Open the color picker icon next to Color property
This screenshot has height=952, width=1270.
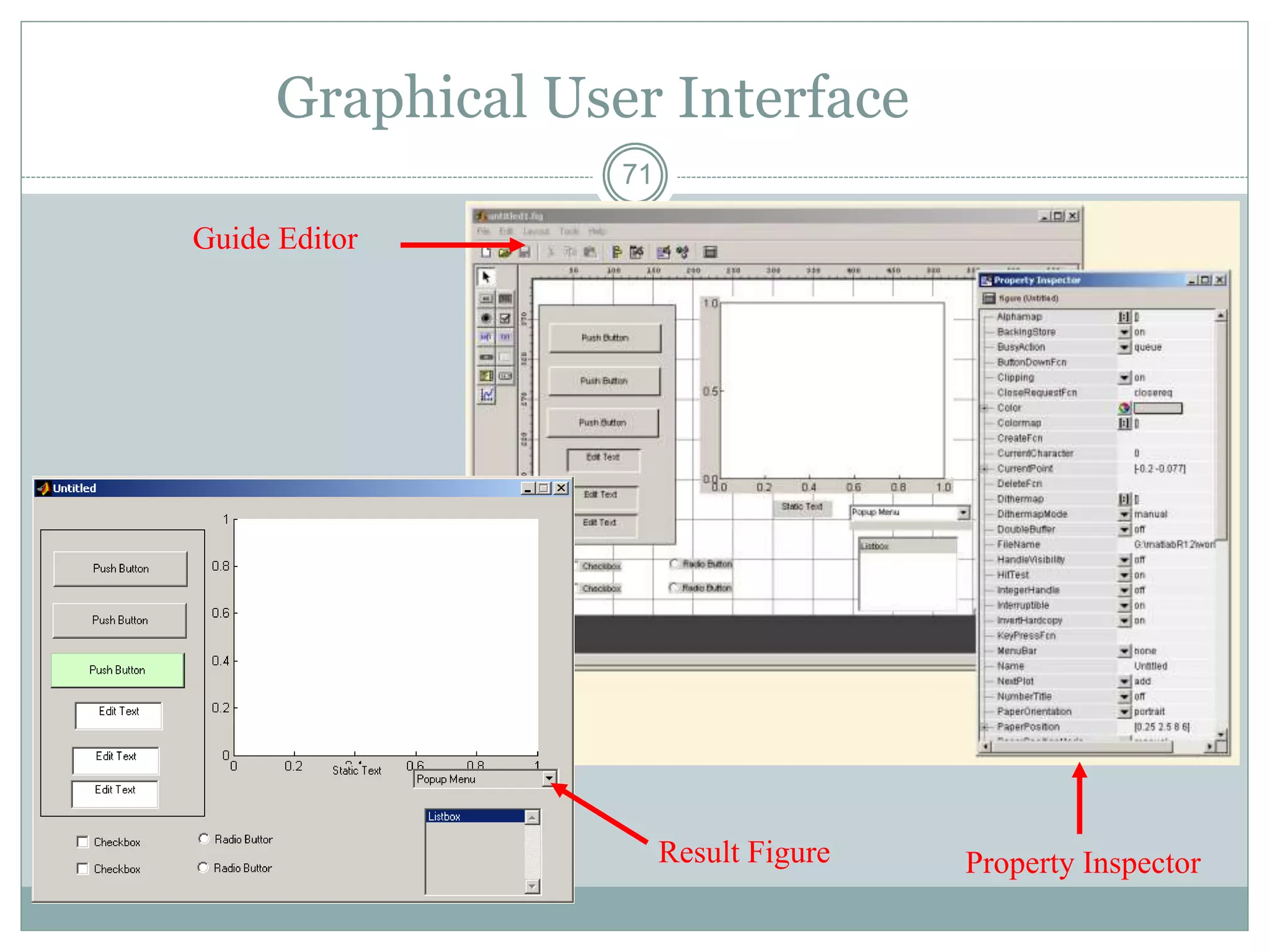(1124, 408)
